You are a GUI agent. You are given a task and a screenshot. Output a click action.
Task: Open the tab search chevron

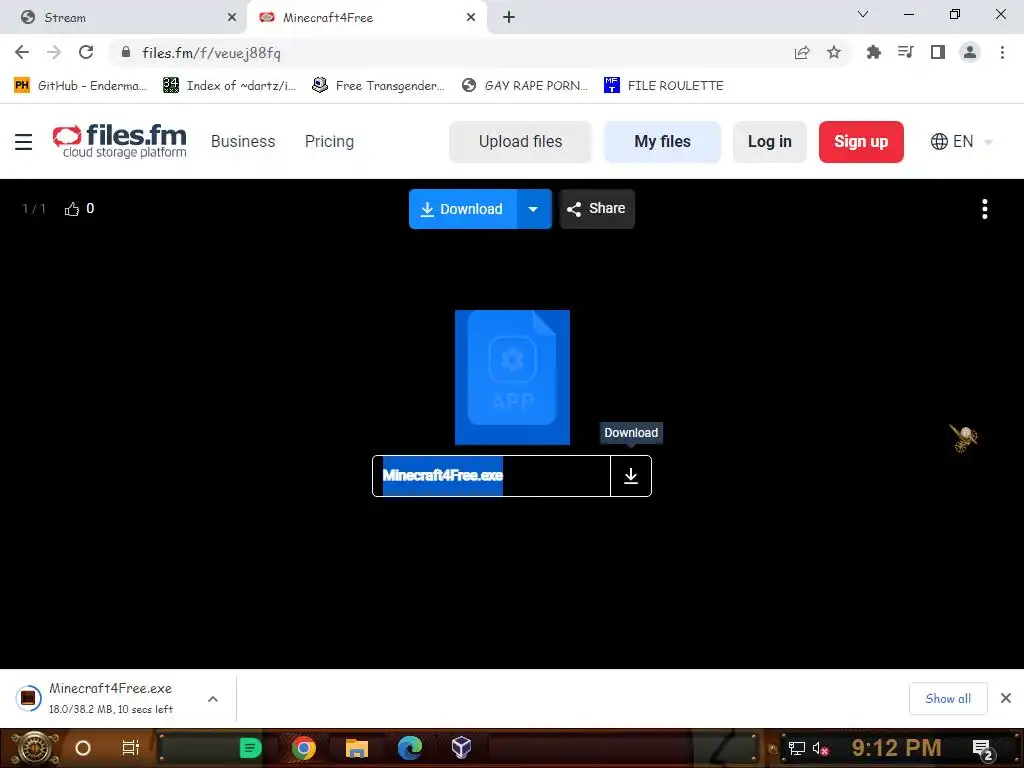coord(863,14)
